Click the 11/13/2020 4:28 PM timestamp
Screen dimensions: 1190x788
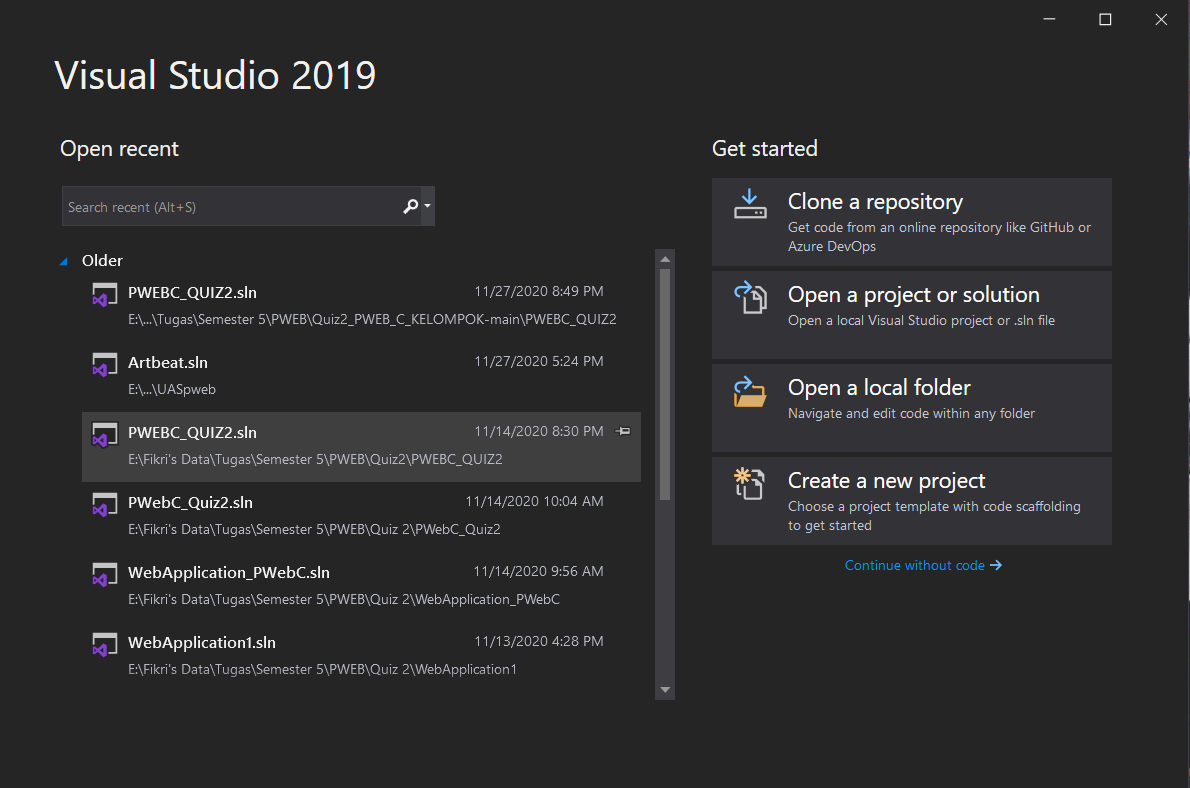539,641
